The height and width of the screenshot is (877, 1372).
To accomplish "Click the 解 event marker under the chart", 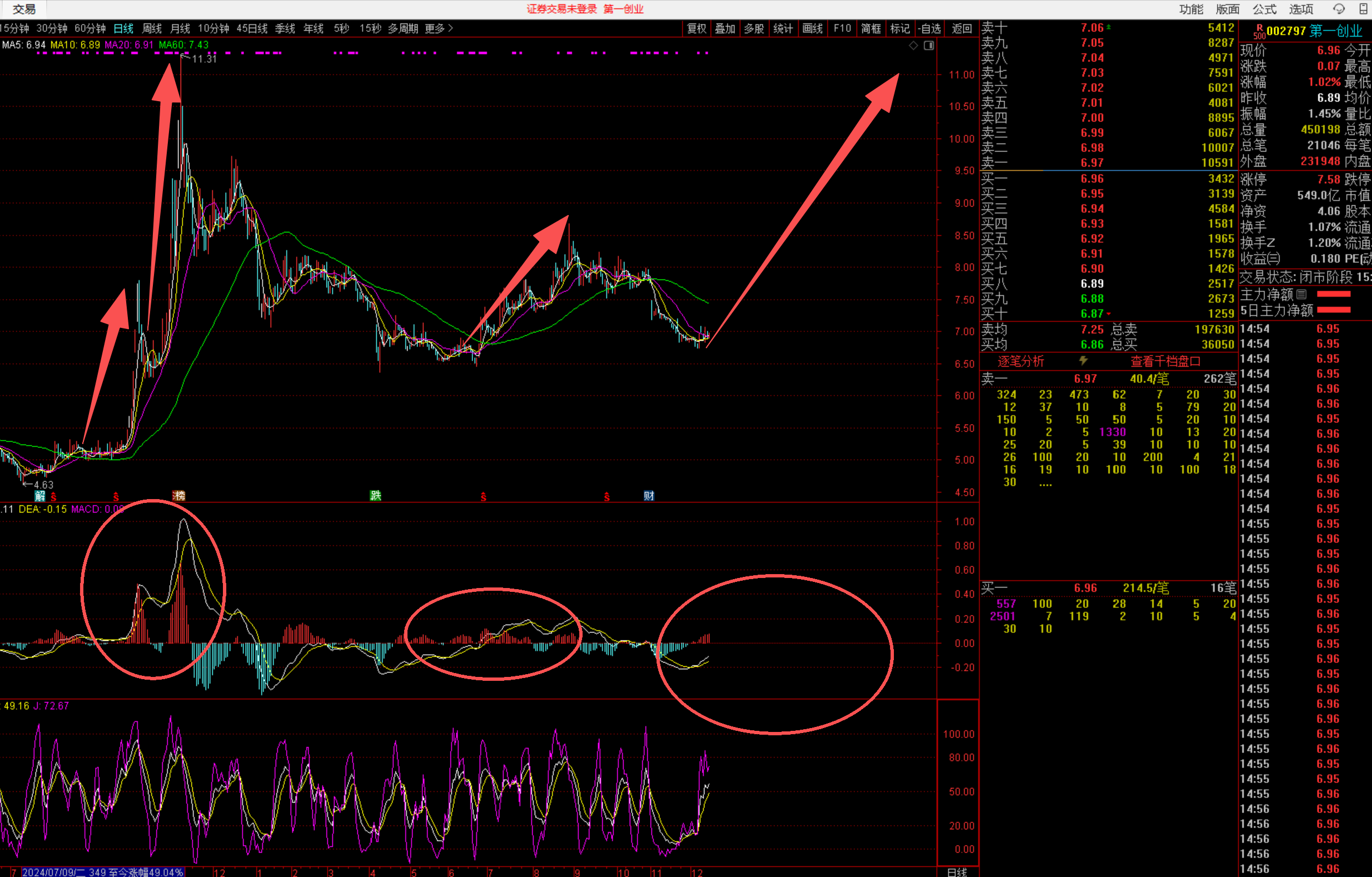I will click(x=39, y=495).
